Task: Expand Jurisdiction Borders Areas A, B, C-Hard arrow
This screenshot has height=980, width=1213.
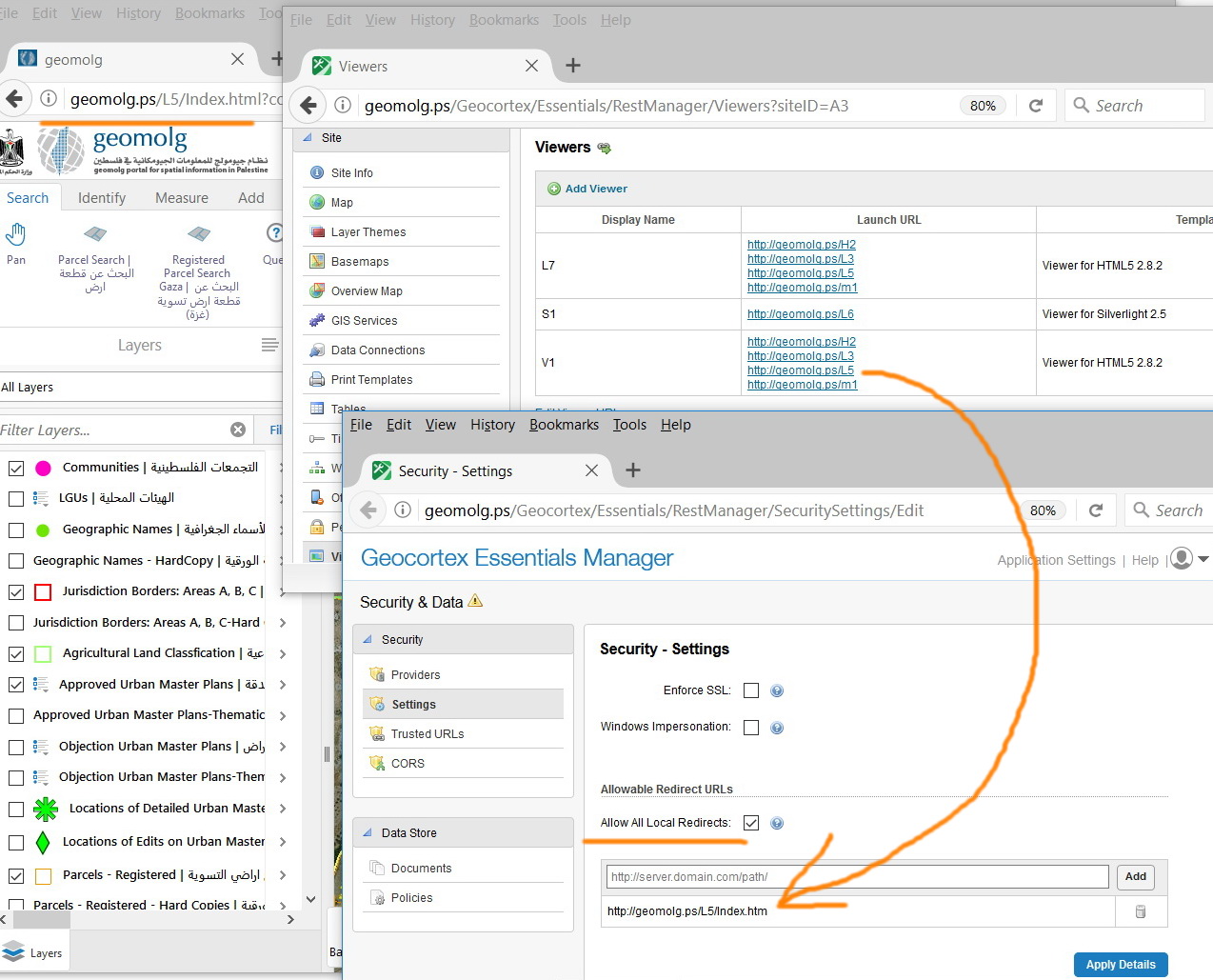Action: click(283, 623)
